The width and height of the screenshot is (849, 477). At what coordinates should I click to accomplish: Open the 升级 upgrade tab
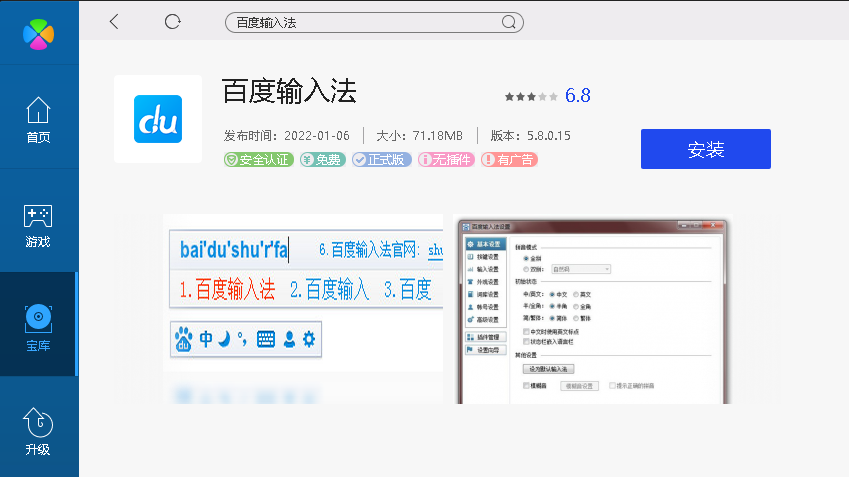point(38,432)
